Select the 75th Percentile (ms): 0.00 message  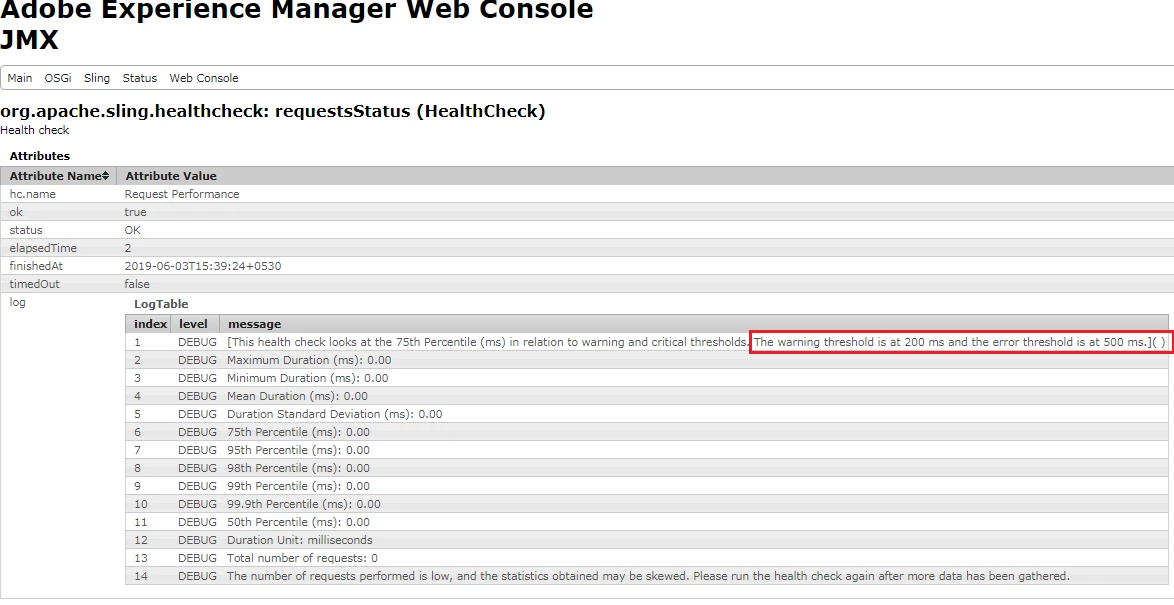(x=299, y=432)
